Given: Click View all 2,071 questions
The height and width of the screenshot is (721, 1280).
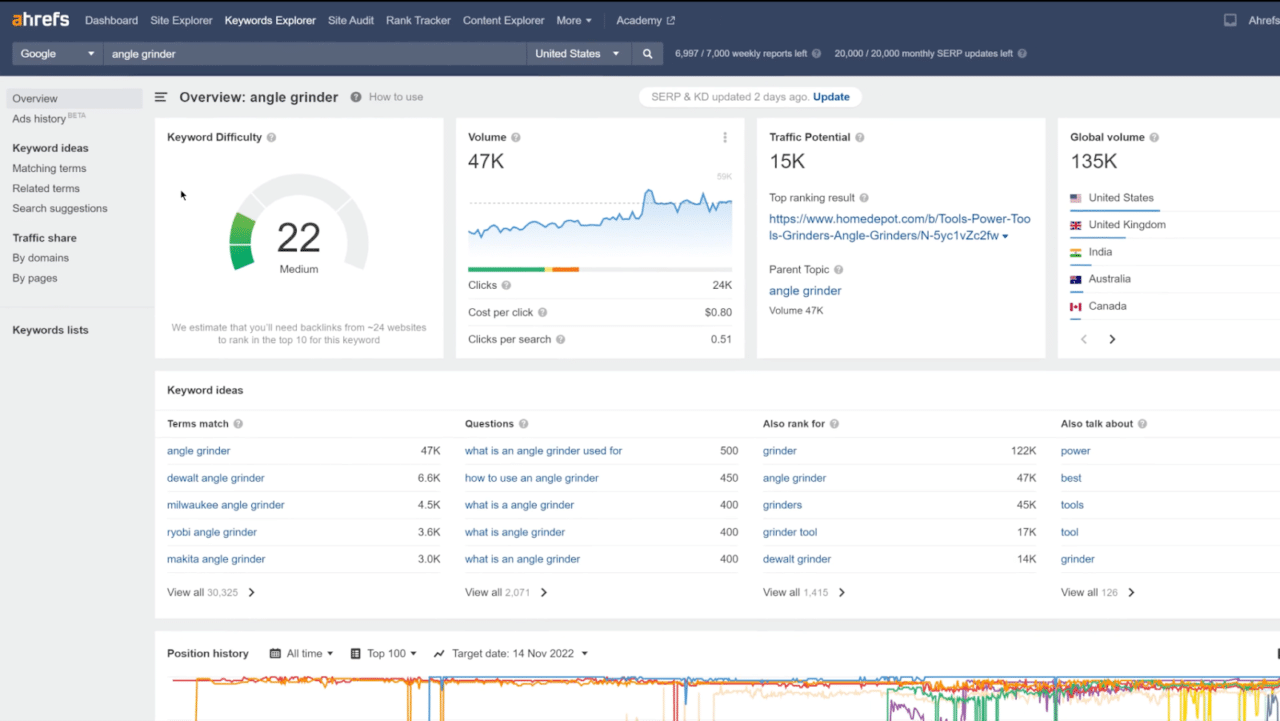Looking at the screenshot, I should [x=506, y=592].
